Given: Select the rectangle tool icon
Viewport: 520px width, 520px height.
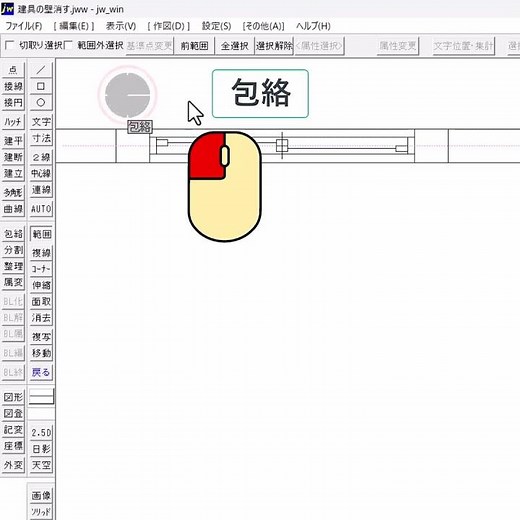Looking at the screenshot, I should (x=41, y=86).
